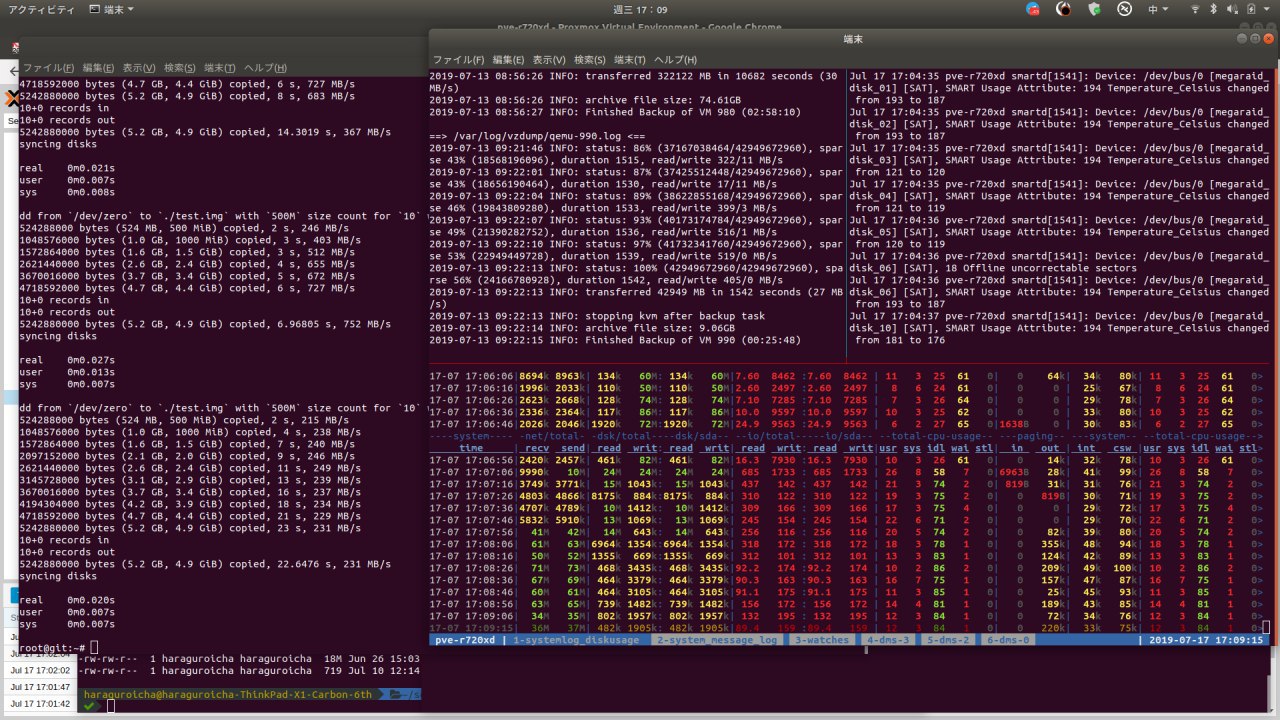The width and height of the screenshot is (1280, 720).
Task: Click the shield tray icon in top bar
Action: point(1095,9)
